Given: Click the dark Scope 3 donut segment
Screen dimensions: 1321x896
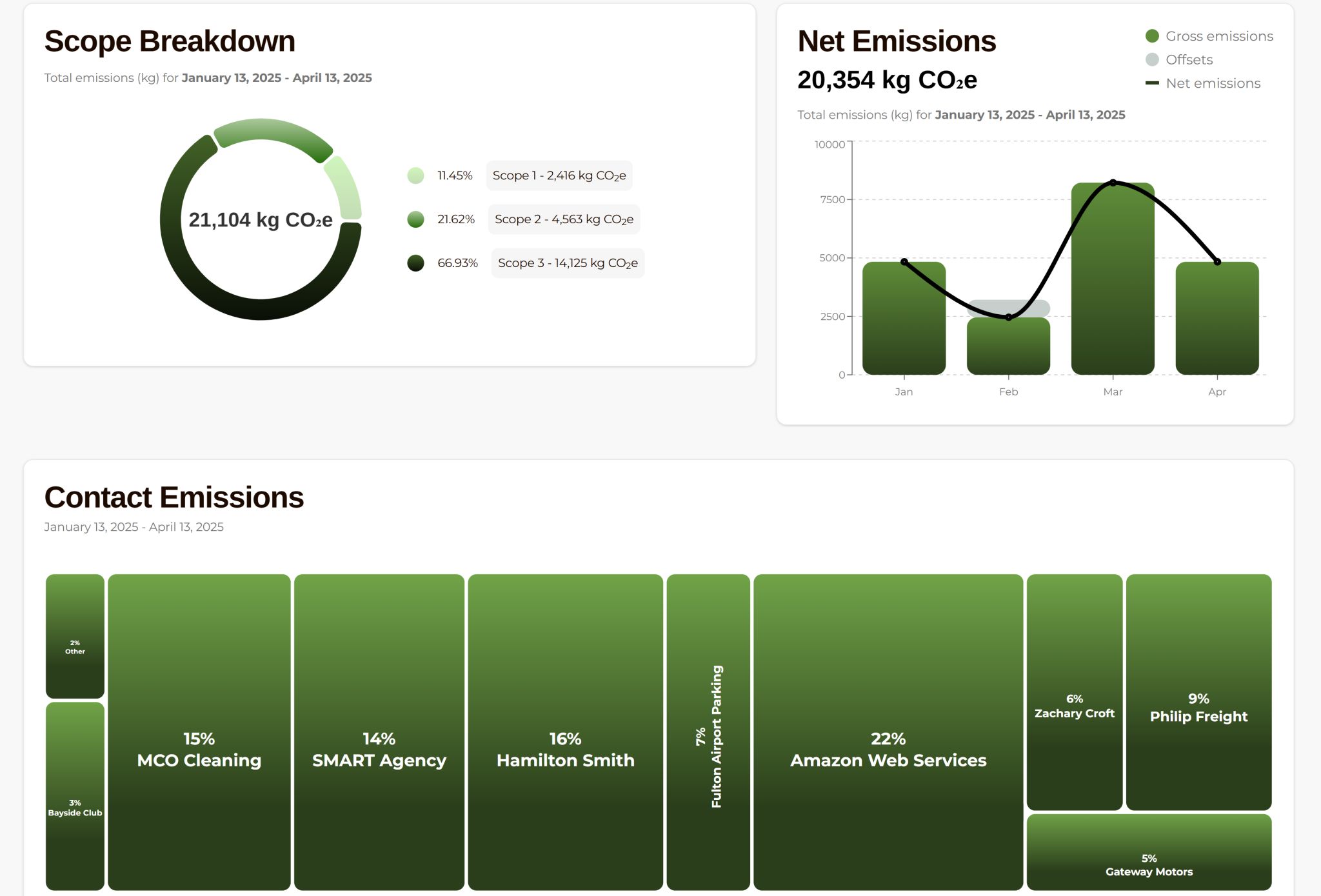Looking at the screenshot, I should point(261,309).
